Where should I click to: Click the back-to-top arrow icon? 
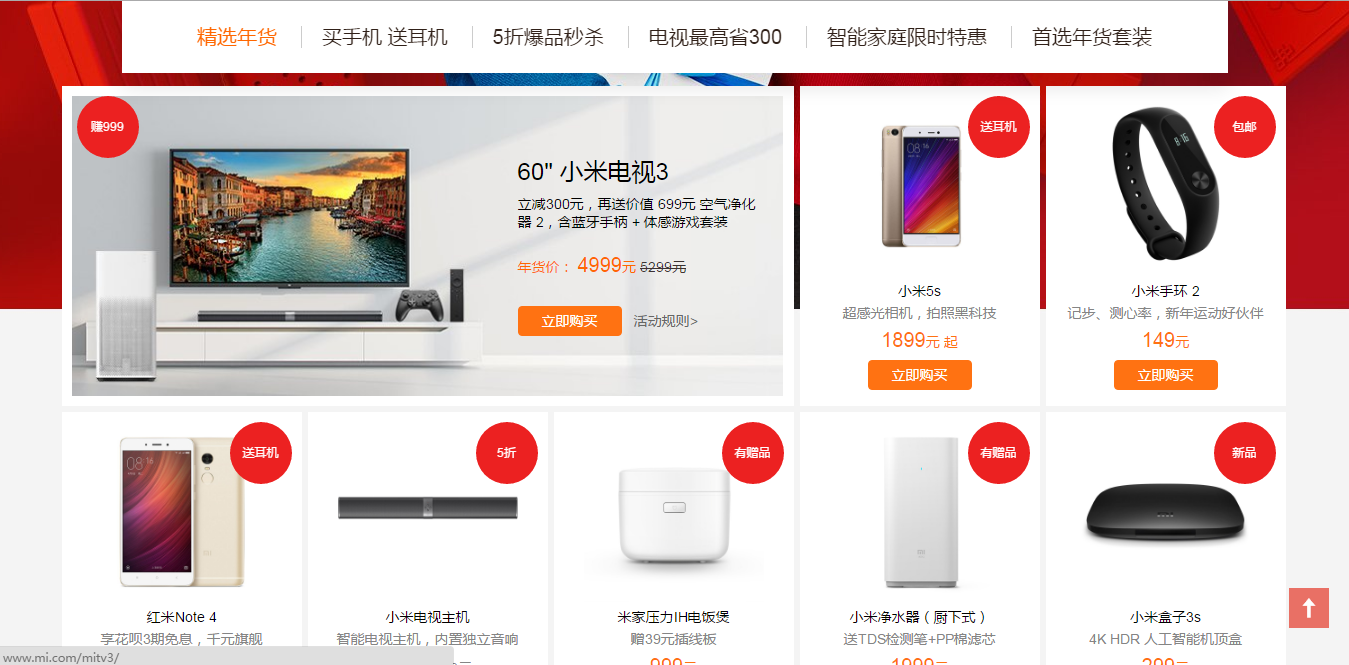(x=1309, y=608)
